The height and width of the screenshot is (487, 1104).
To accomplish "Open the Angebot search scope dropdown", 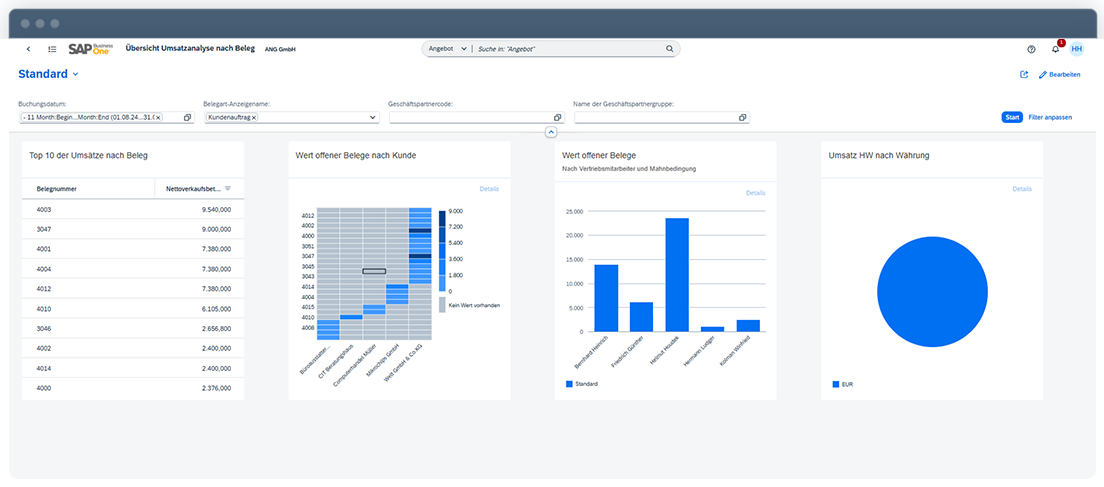I will point(464,48).
